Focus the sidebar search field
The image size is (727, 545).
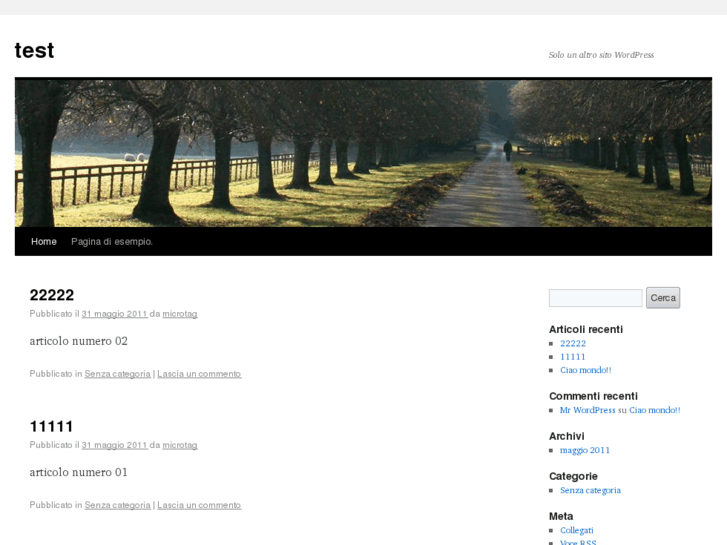coord(595,298)
